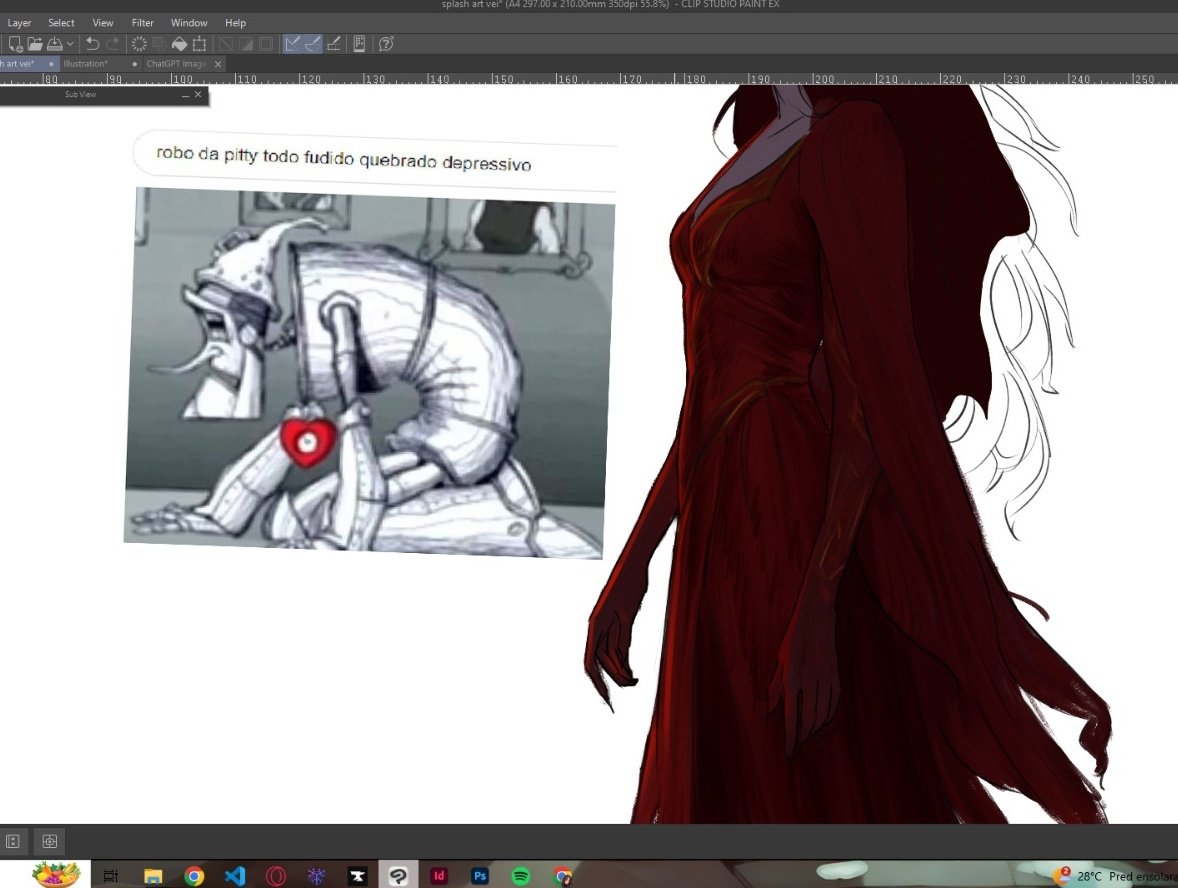Toggle Snap to Special Ruler
The height and width of the screenshot is (888, 1178).
(313, 44)
